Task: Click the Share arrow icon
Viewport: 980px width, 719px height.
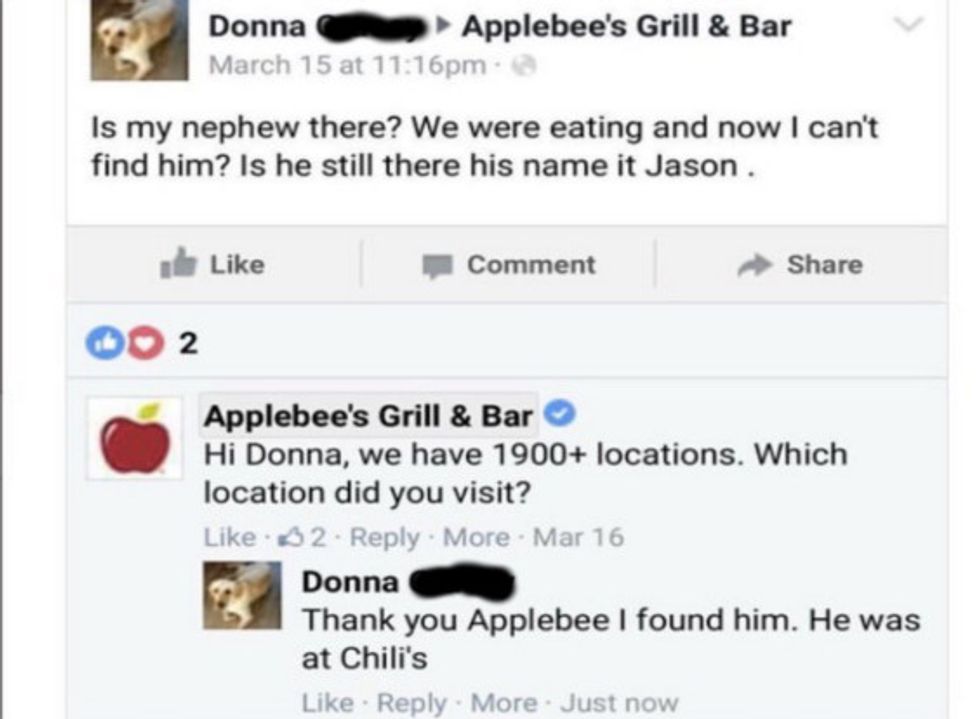Action: [753, 265]
